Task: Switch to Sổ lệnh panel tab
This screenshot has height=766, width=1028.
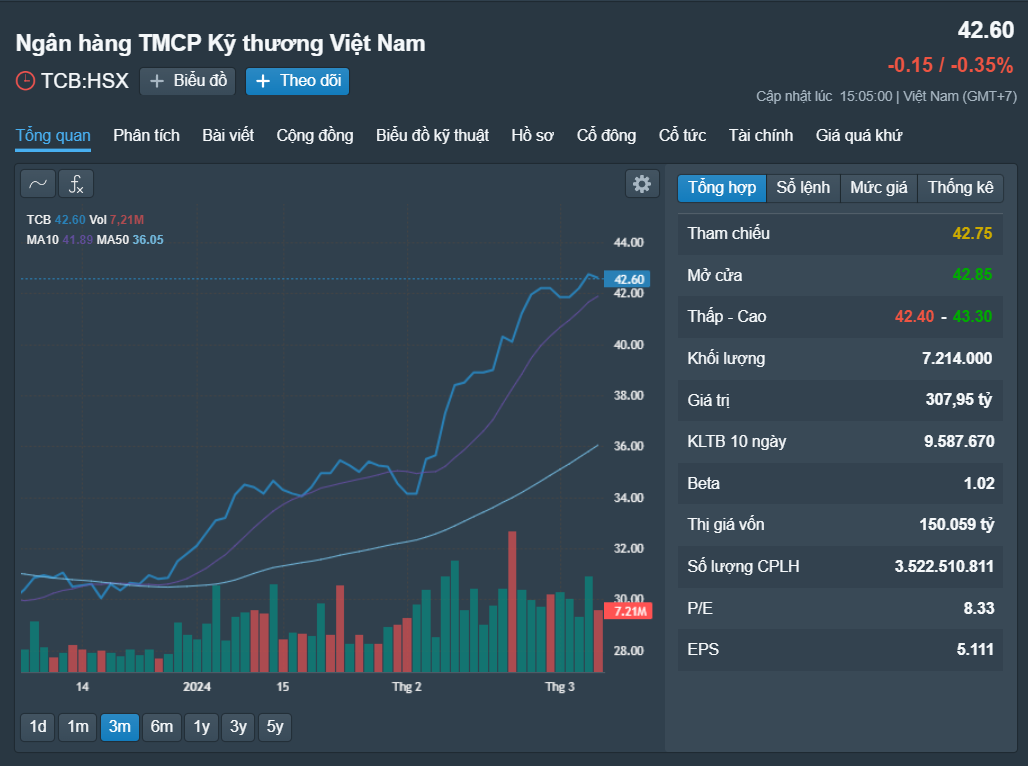Action: pyautogui.click(x=803, y=188)
